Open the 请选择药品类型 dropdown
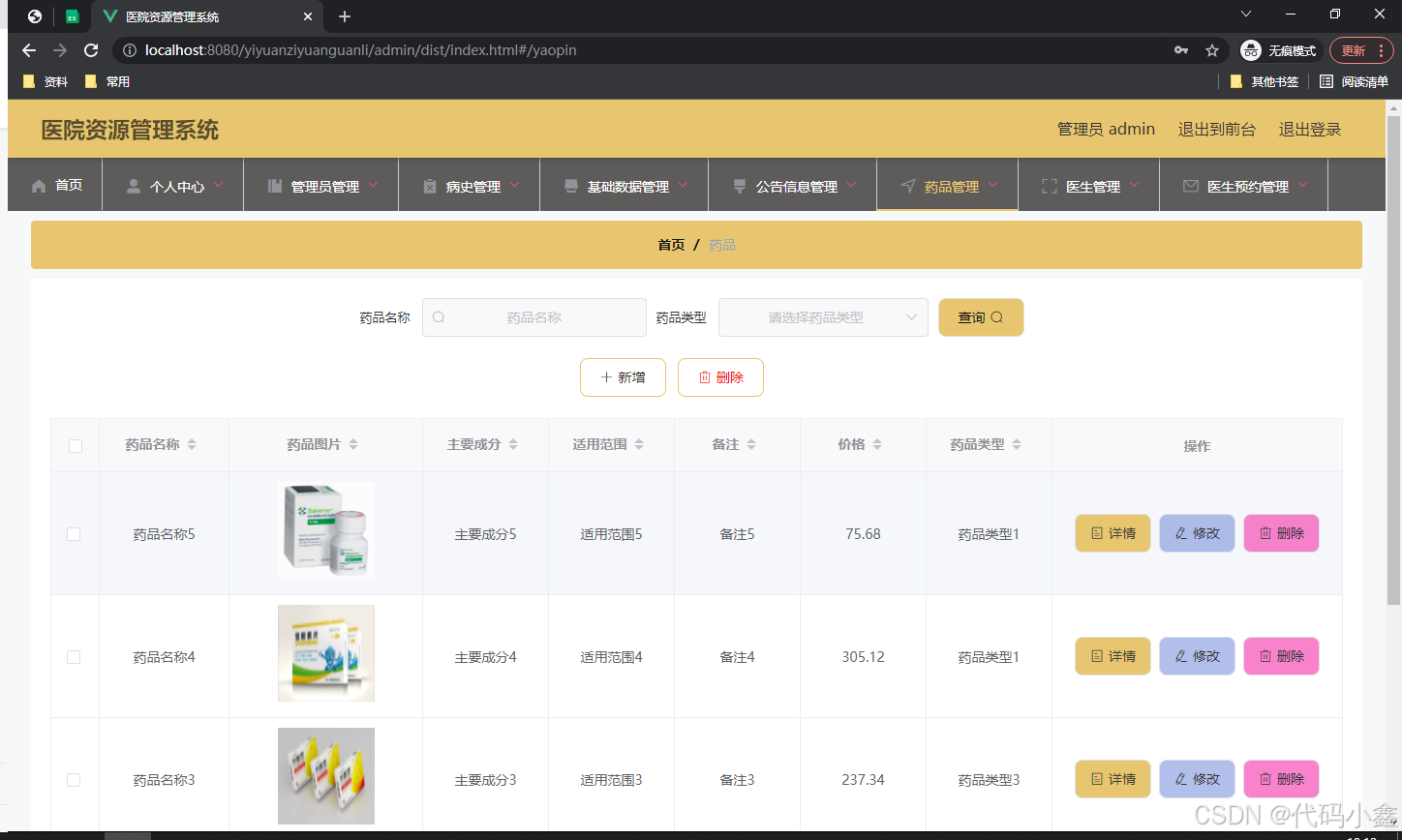This screenshot has height=840, width=1402. point(823,317)
